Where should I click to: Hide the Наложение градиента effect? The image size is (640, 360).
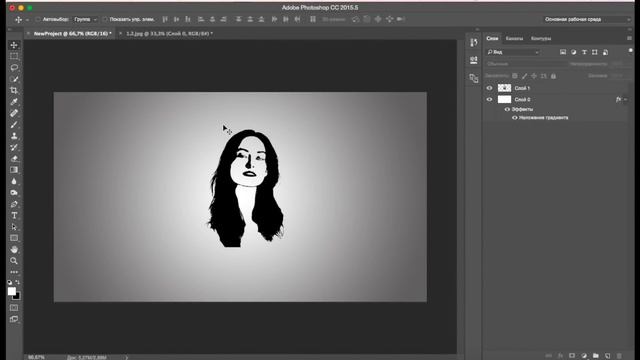pyautogui.click(x=515, y=118)
